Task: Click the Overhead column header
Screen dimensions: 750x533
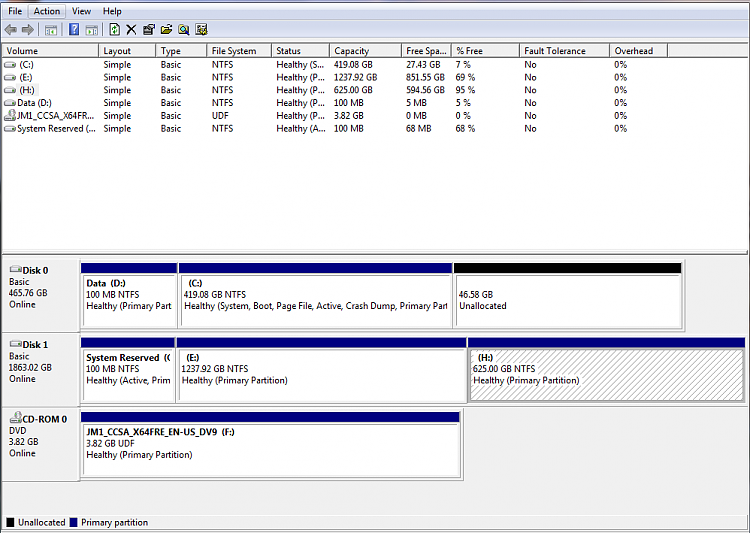Action: [639, 51]
